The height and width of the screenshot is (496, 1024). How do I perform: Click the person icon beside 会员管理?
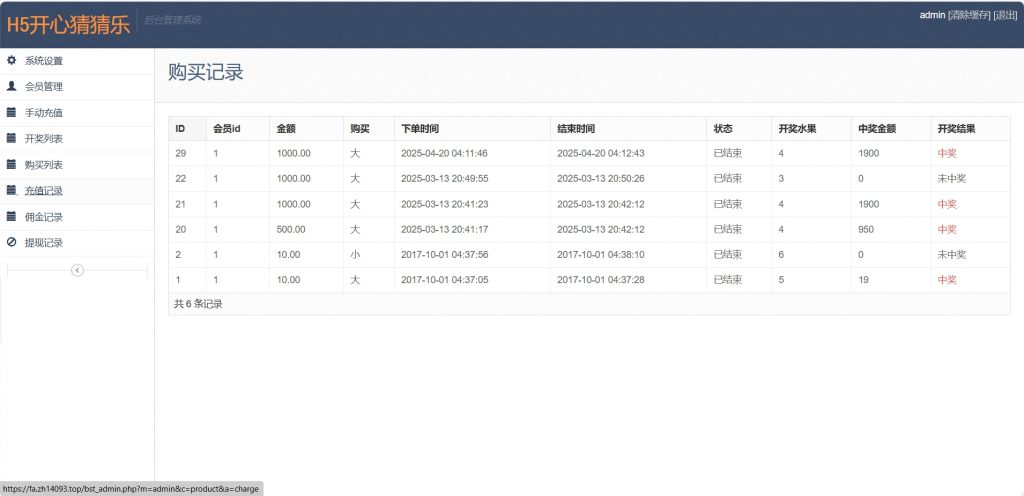tap(11, 86)
